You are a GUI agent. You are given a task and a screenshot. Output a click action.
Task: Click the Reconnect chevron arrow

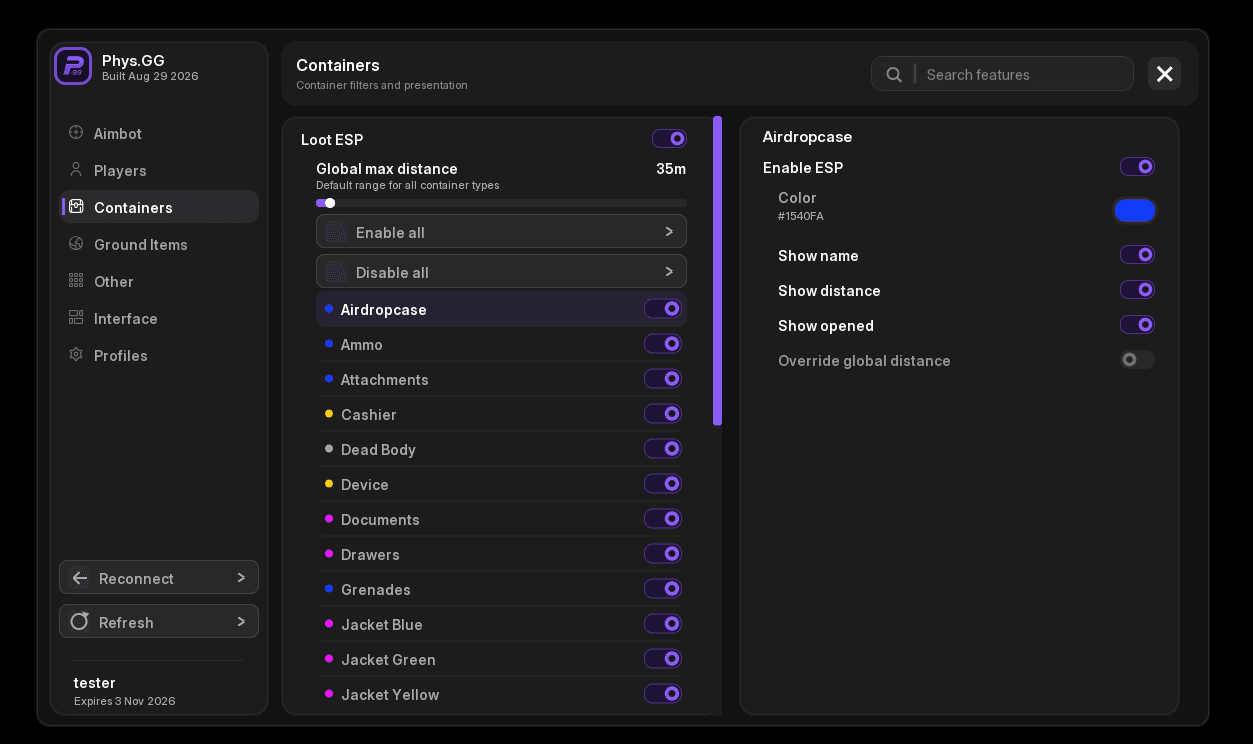(x=241, y=578)
